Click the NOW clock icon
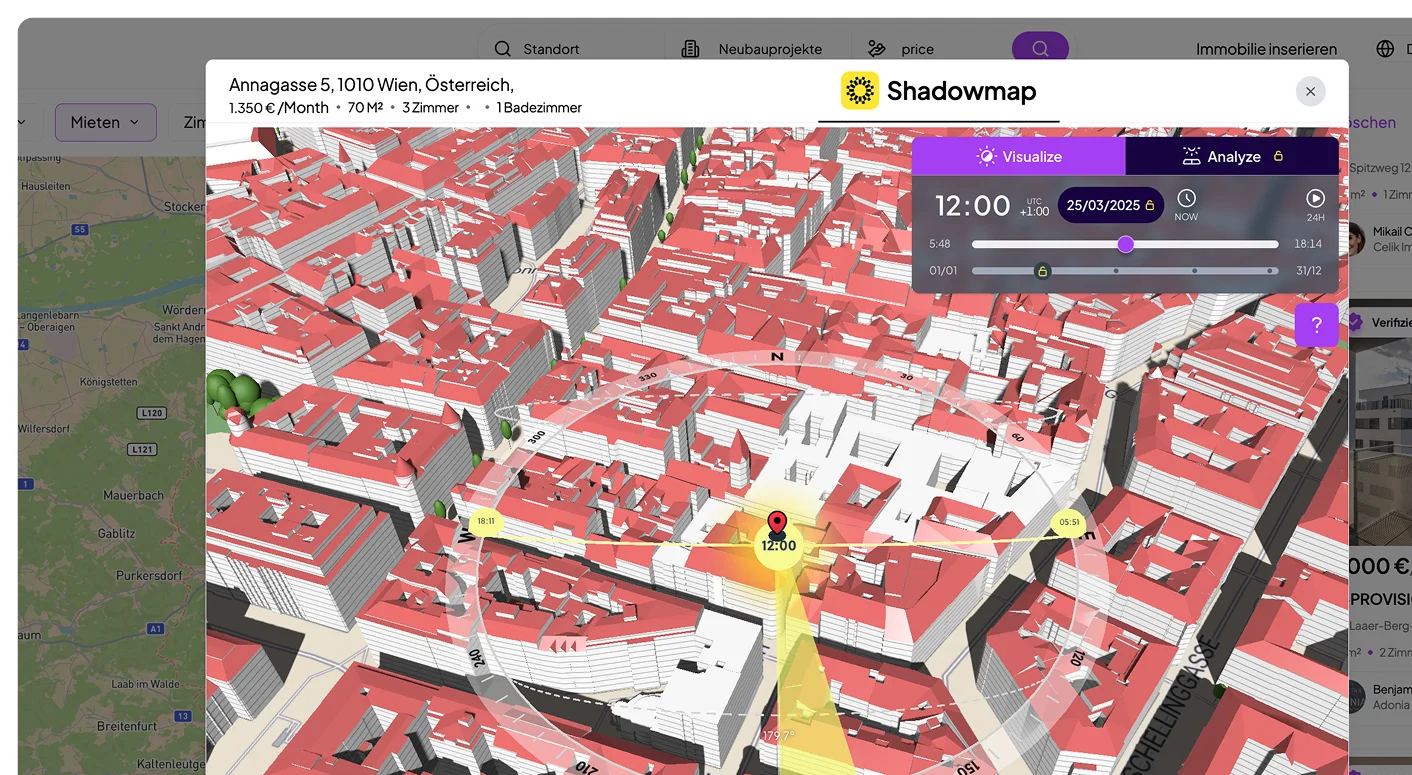Screen dimensions: 1412x775 click(1186, 197)
